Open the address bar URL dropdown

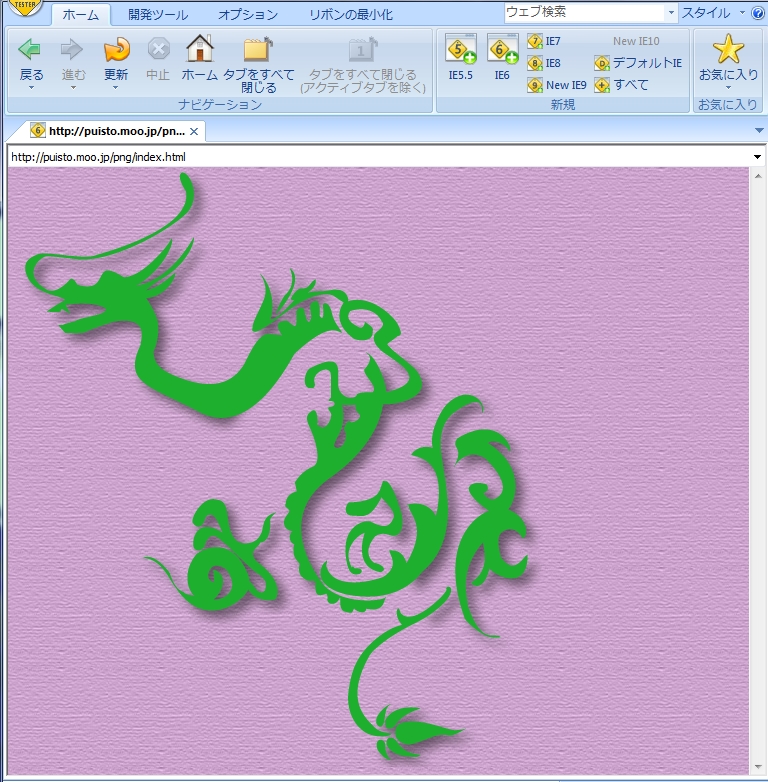click(757, 157)
